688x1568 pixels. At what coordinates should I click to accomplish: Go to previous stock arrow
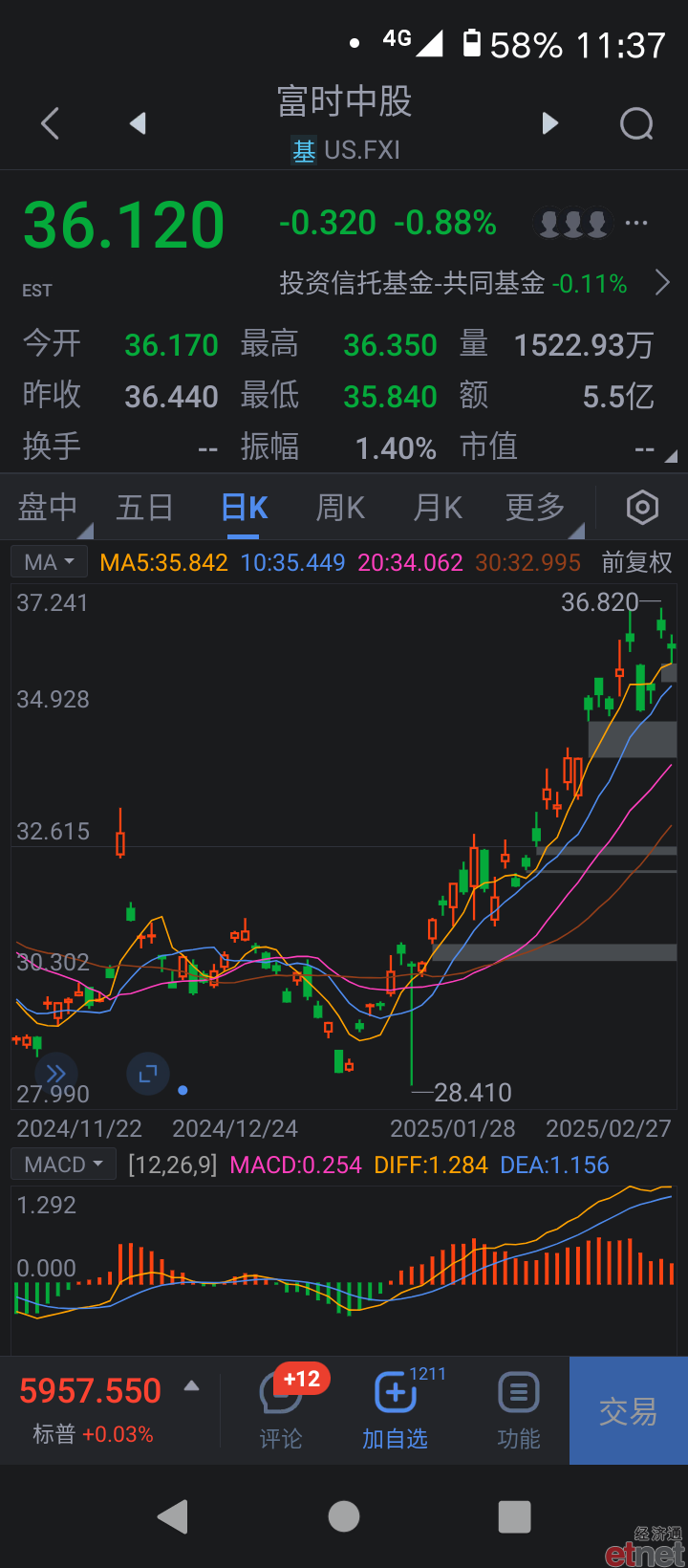(x=138, y=123)
